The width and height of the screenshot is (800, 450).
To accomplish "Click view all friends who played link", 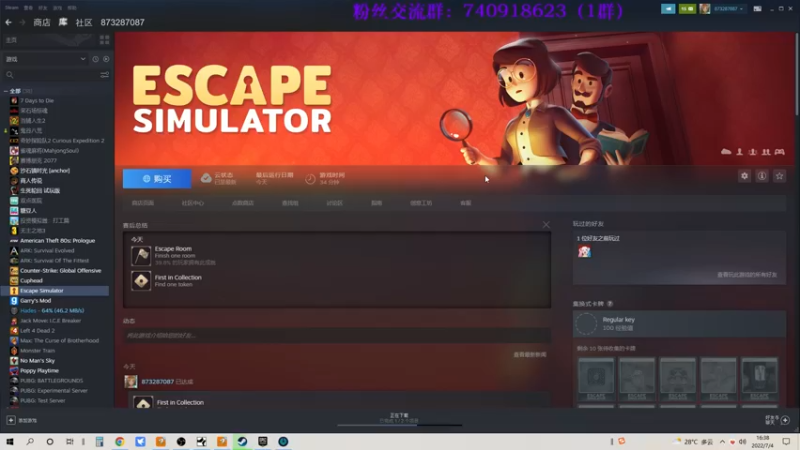I will [x=747, y=274].
